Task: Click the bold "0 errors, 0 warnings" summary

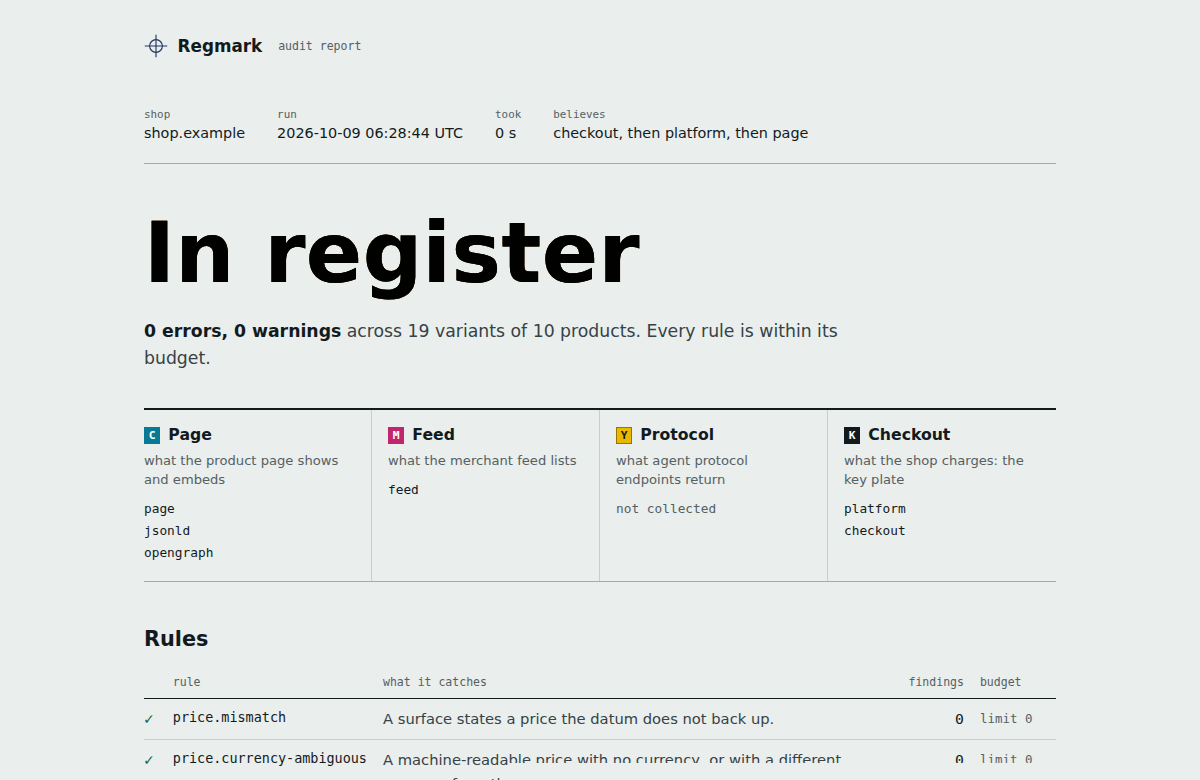Action: 243,331
